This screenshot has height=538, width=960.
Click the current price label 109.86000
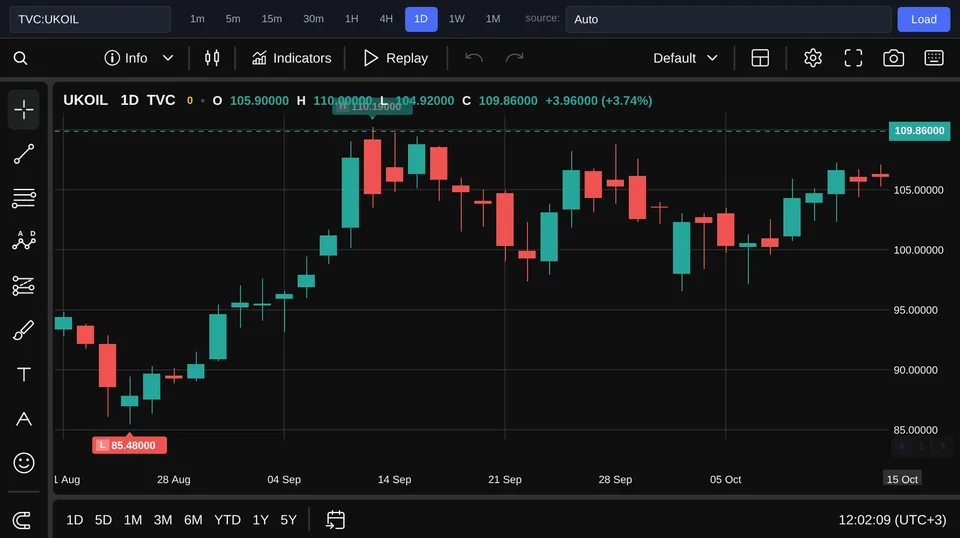click(919, 130)
